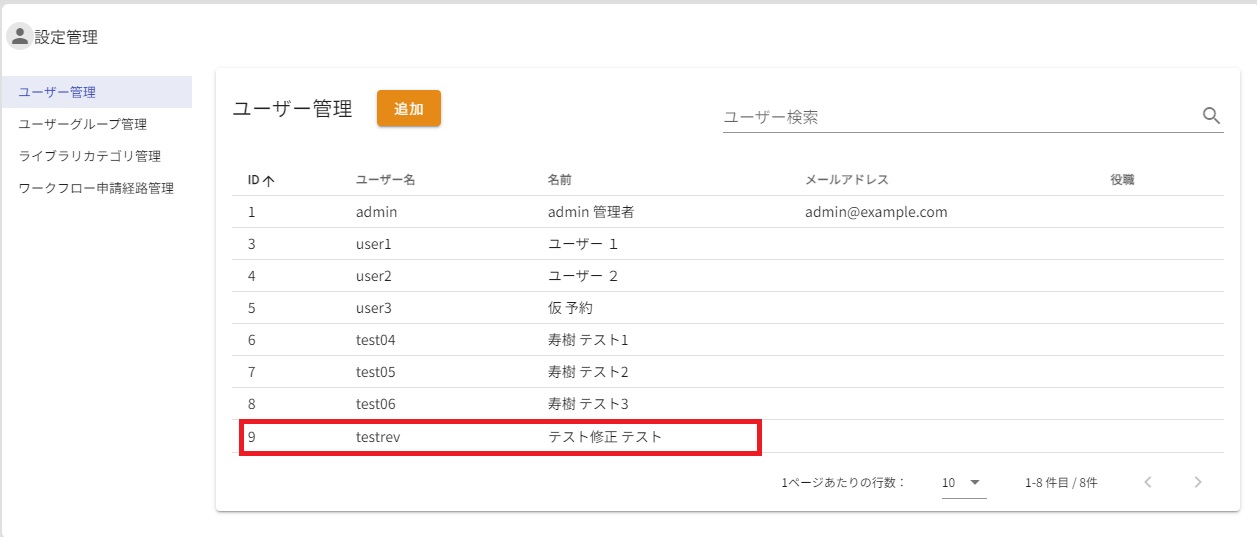The width and height of the screenshot is (1257, 537).
Task: Open rows per page dropdown
Action: 963,482
